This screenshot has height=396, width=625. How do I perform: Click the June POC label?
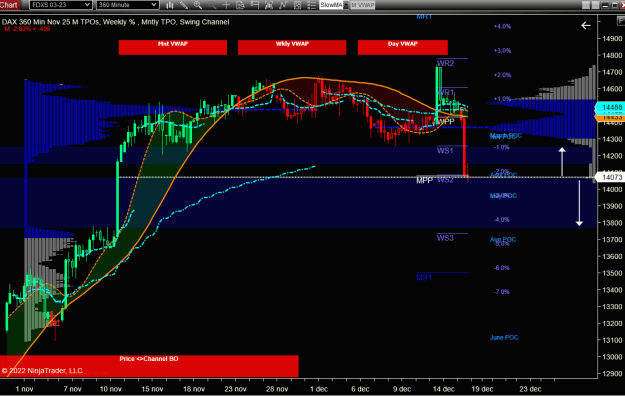pyautogui.click(x=504, y=337)
